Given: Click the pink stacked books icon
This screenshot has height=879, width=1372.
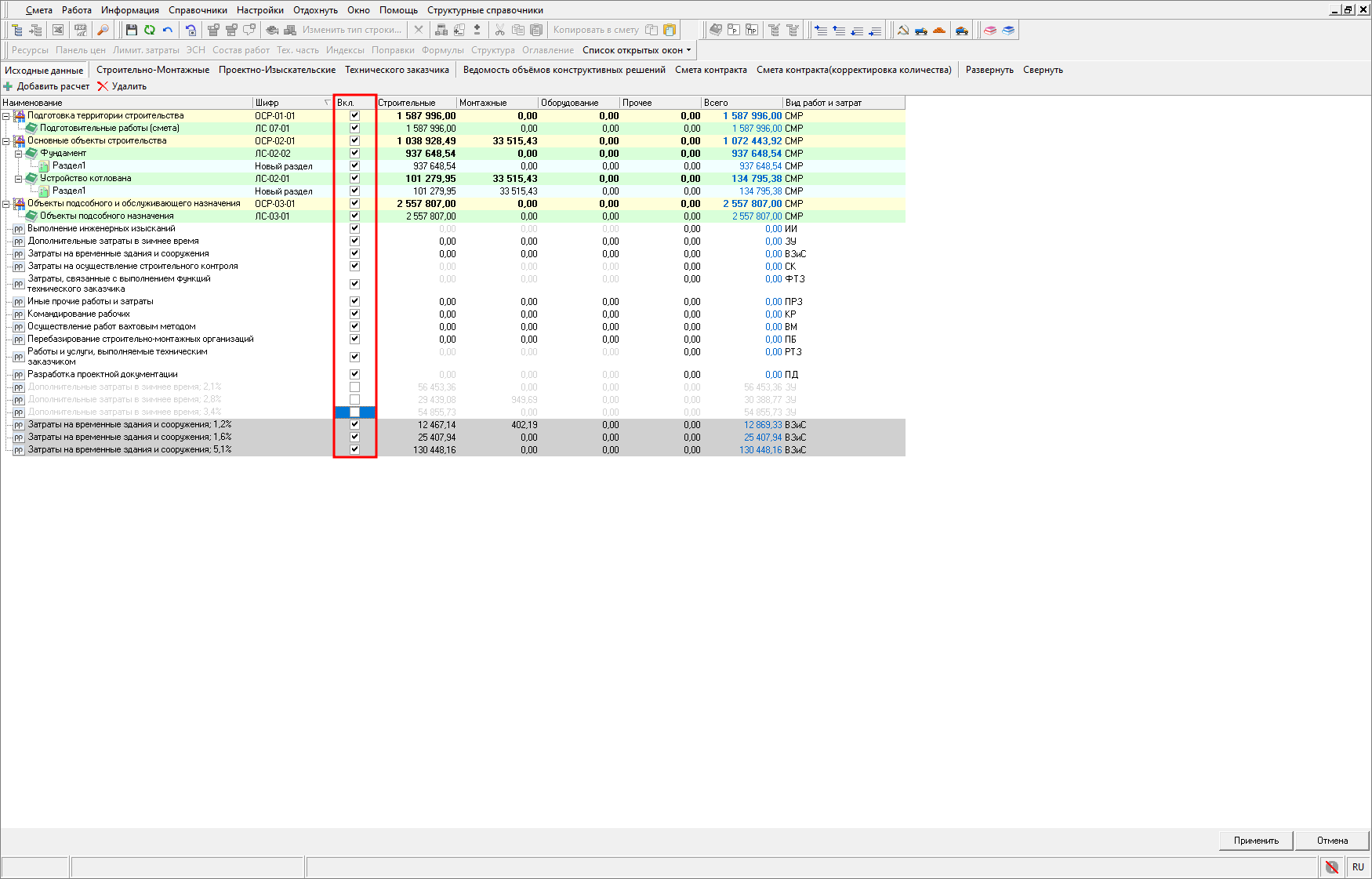Looking at the screenshot, I should click(990, 30).
